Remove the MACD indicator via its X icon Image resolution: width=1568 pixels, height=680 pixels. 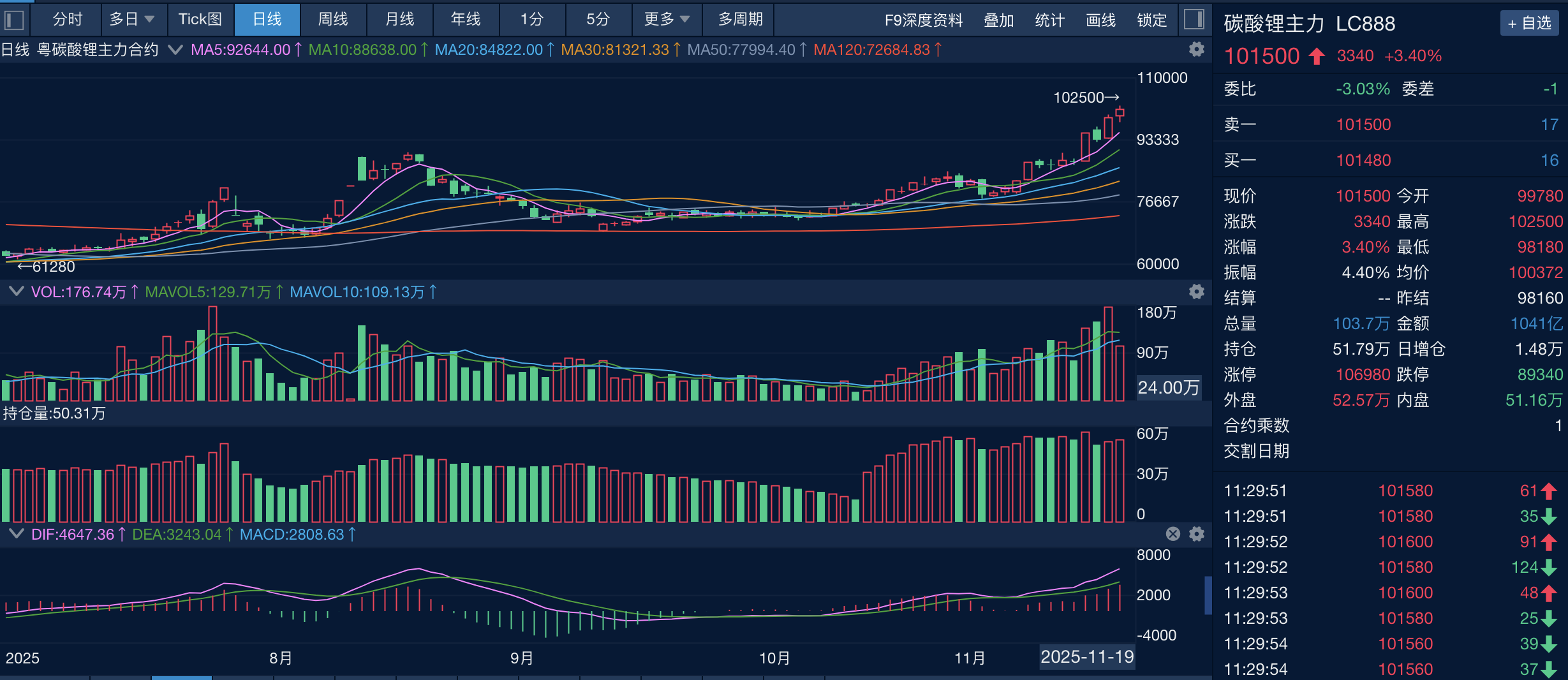pos(1172,535)
